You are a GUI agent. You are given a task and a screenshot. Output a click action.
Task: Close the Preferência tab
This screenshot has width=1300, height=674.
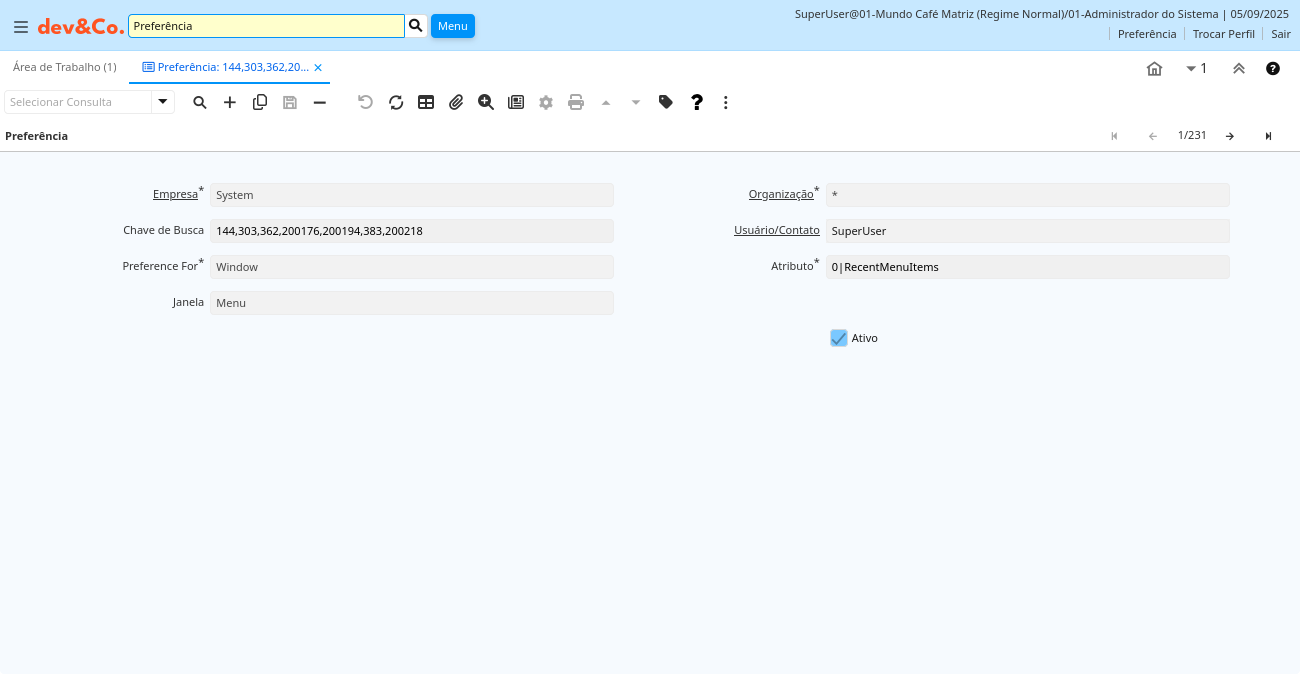click(x=318, y=68)
